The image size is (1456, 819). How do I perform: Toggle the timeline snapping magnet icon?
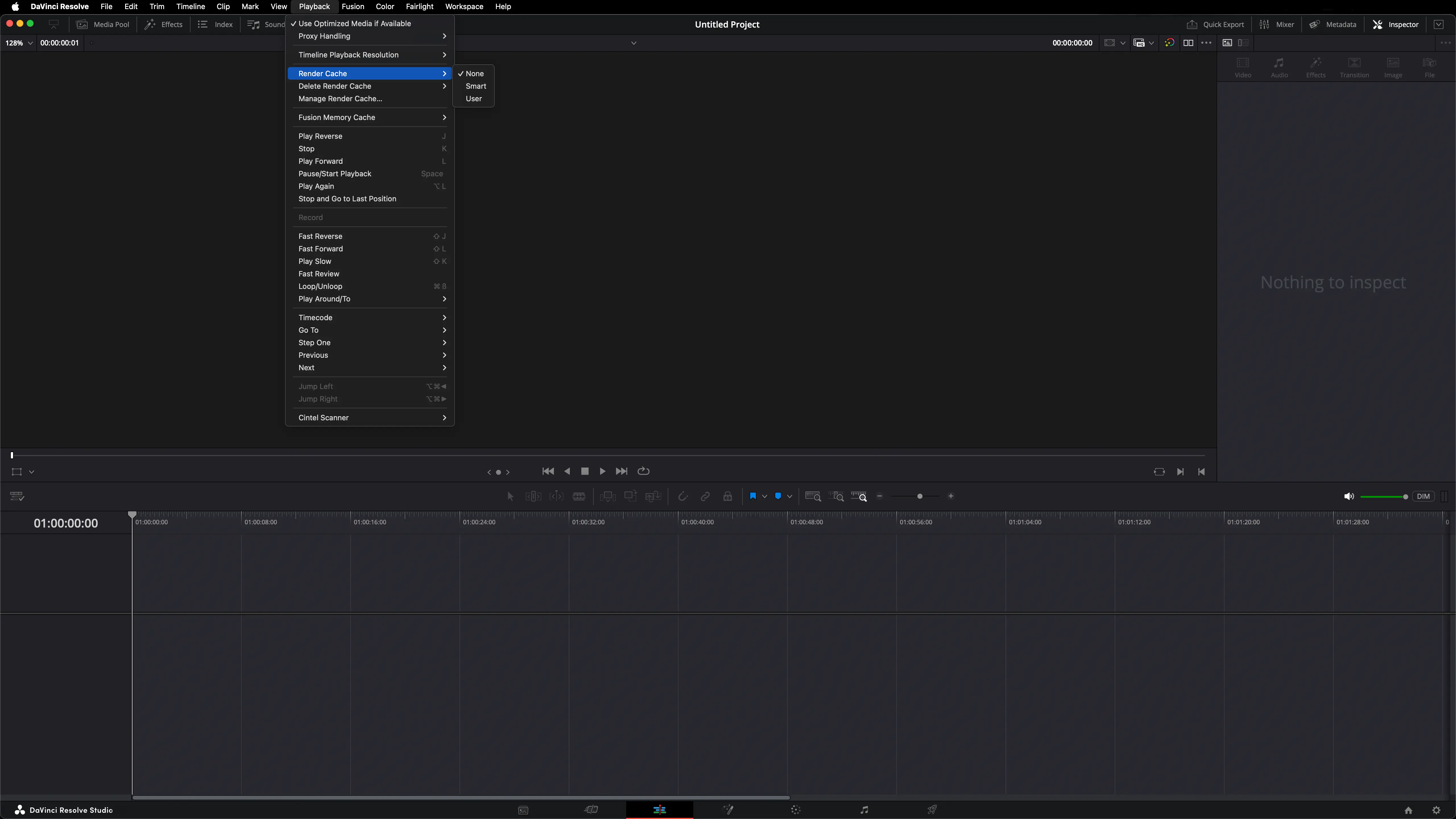click(682, 496)
